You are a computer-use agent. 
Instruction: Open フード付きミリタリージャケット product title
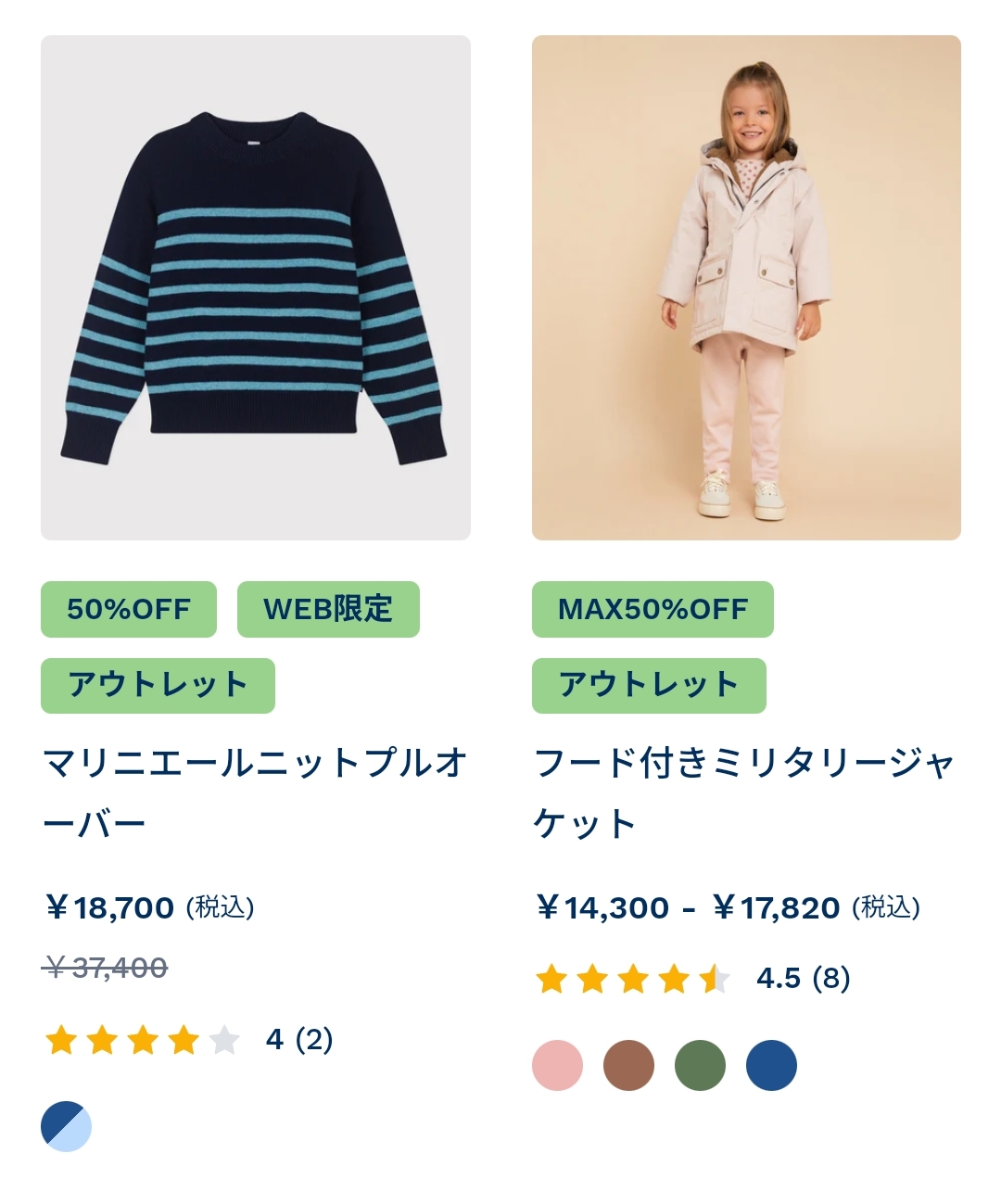coord(744,793)
